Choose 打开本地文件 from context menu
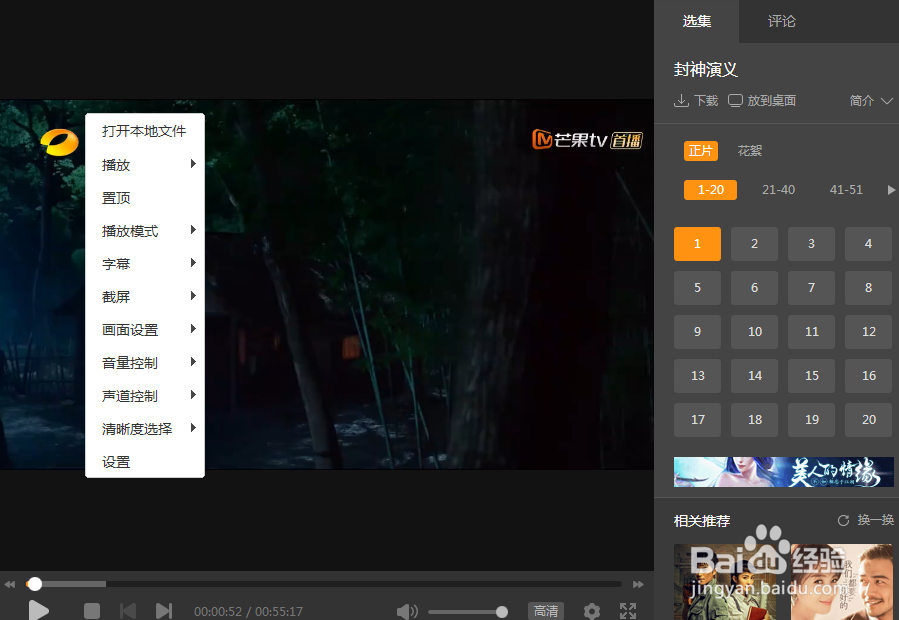 pos(144,131)
